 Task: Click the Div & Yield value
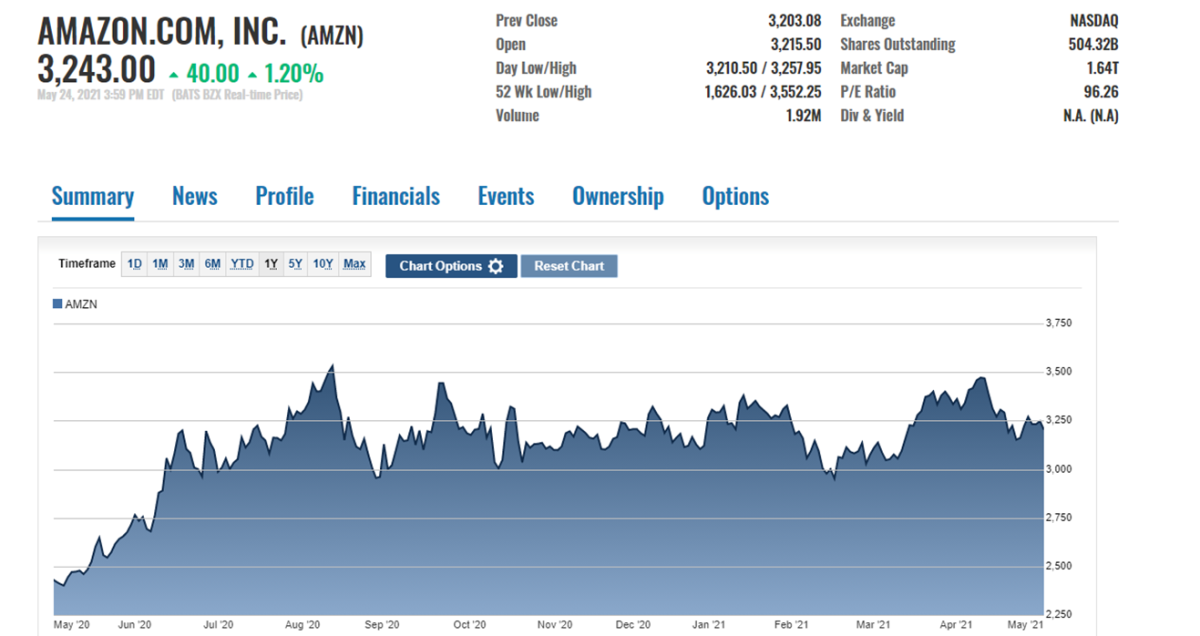coord(1091,116)
